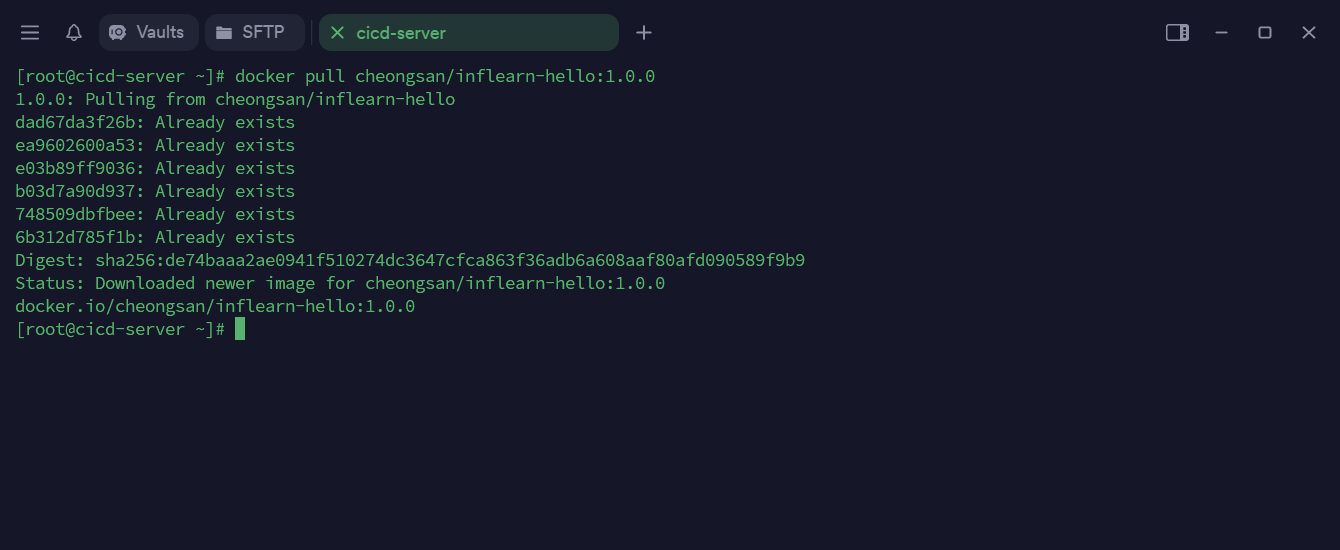
Task: Minimize the Termius window
Action: click(1221, 33)
